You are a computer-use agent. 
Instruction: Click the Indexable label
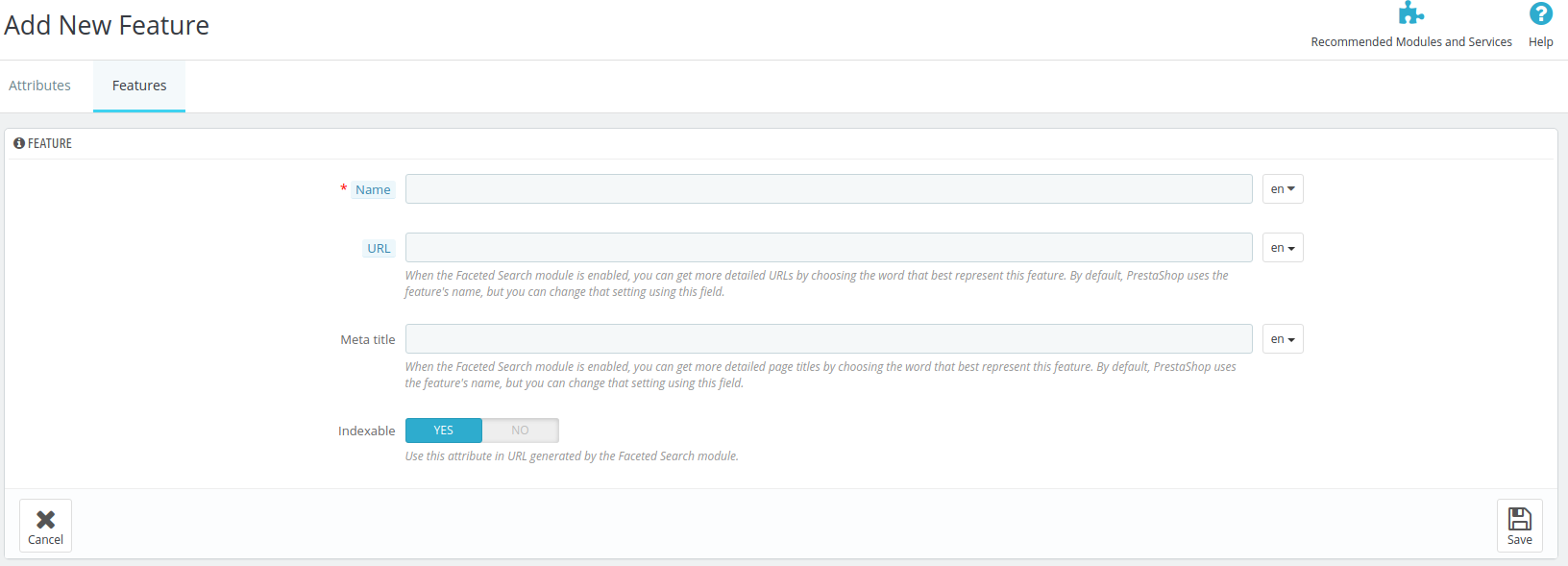coord(366,431)
